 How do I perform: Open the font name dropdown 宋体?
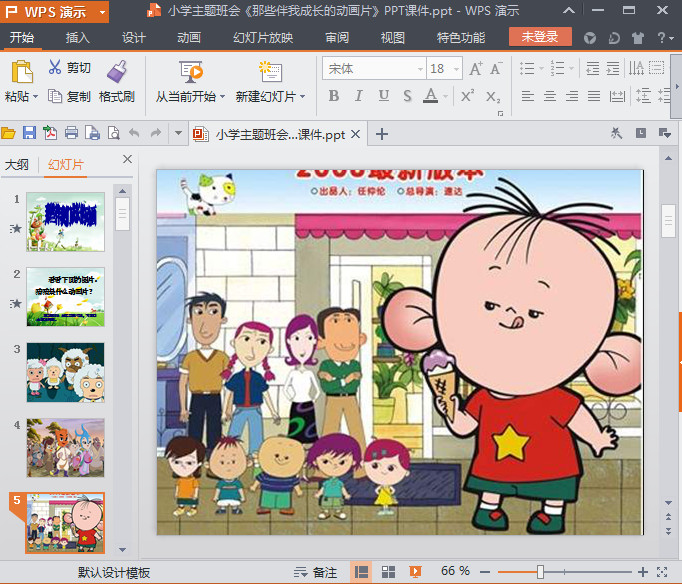coord(420,69)
